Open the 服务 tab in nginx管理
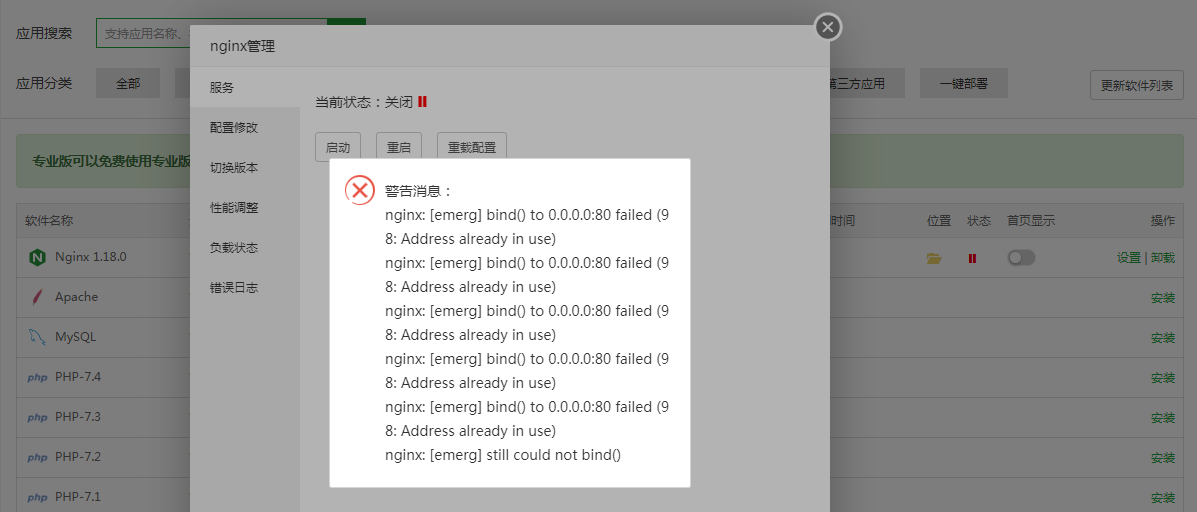The height and width of the screenshot is (512, 1197). tap(245, 88)
